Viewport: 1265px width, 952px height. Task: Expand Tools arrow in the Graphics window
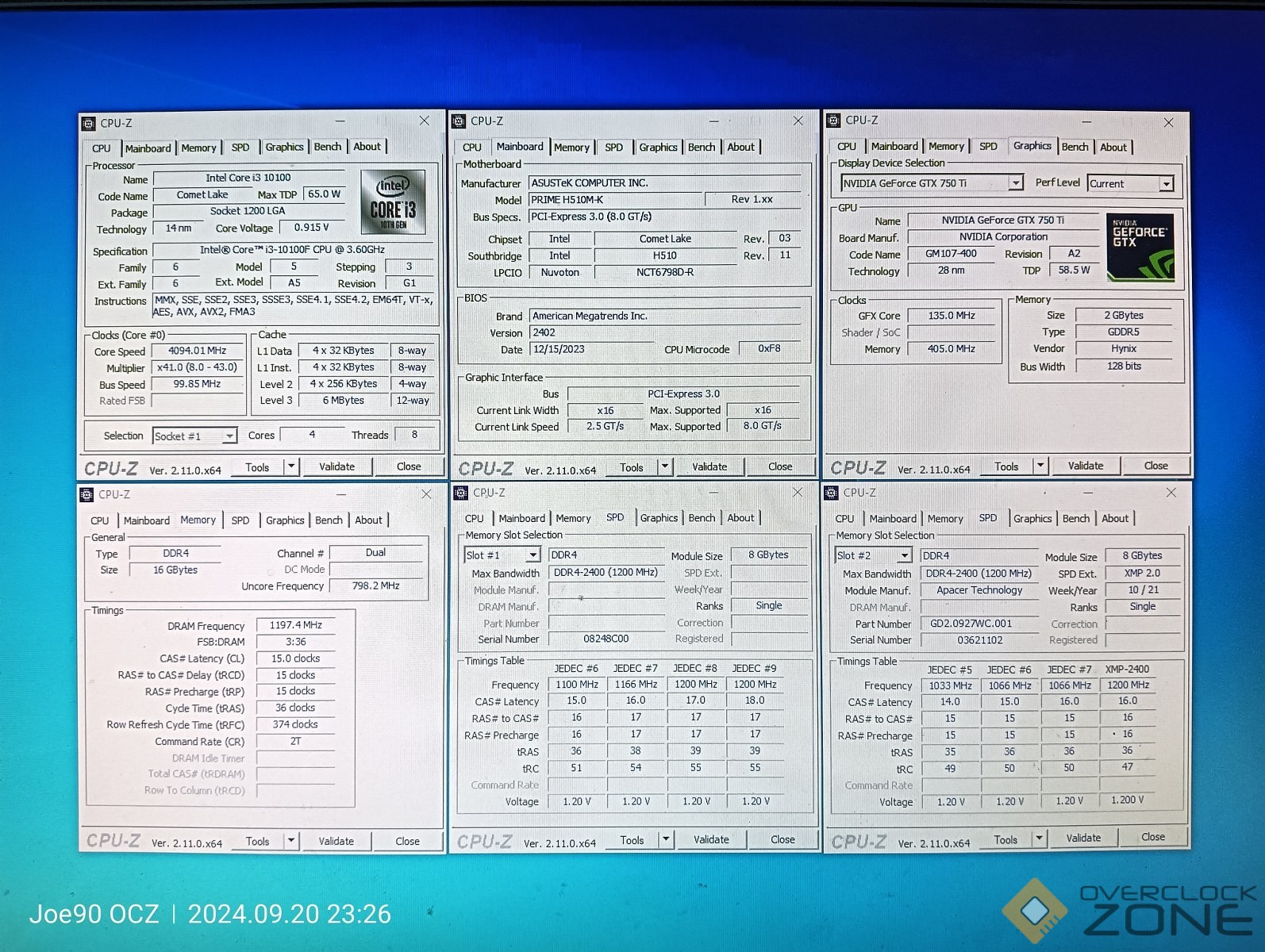tap(1040, 466)
